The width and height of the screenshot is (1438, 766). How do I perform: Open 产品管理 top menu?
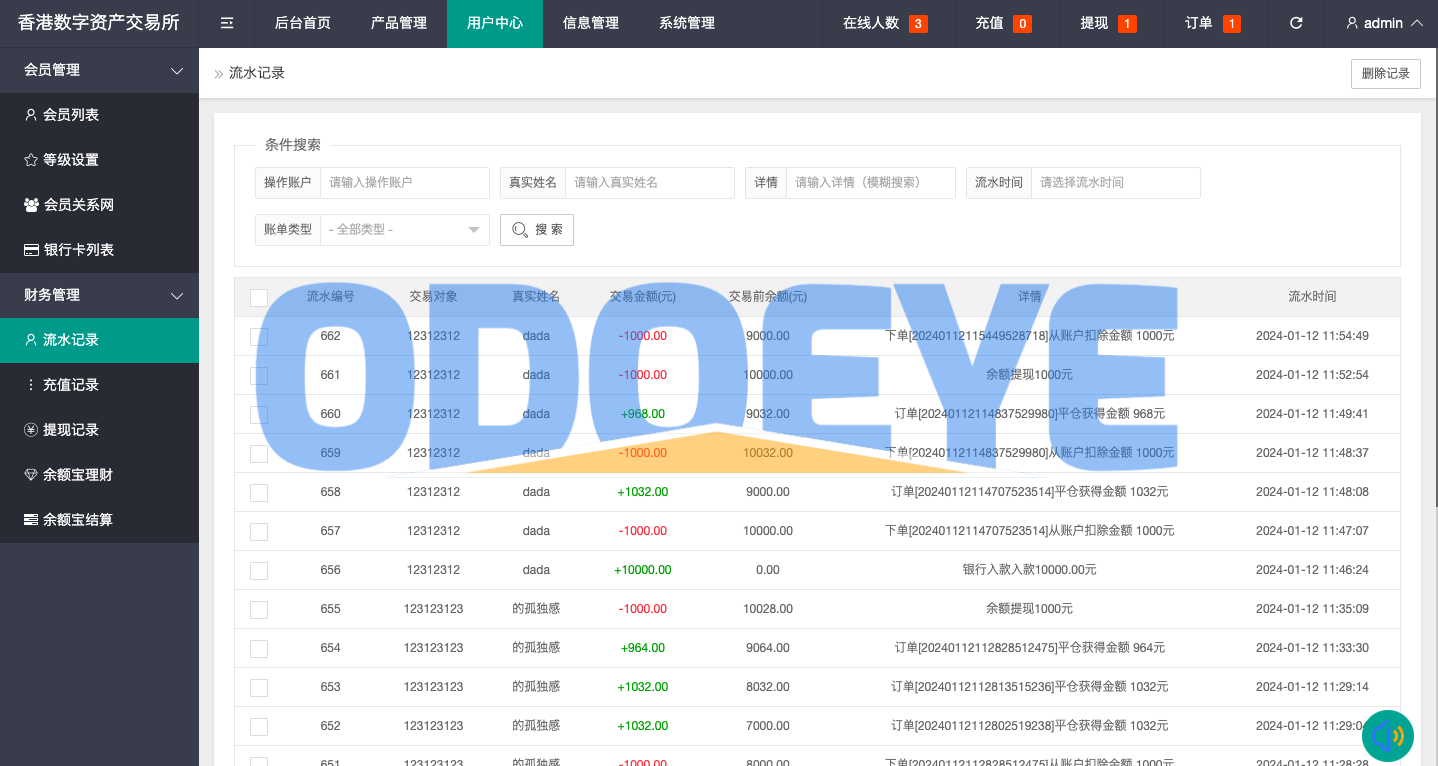399,23
